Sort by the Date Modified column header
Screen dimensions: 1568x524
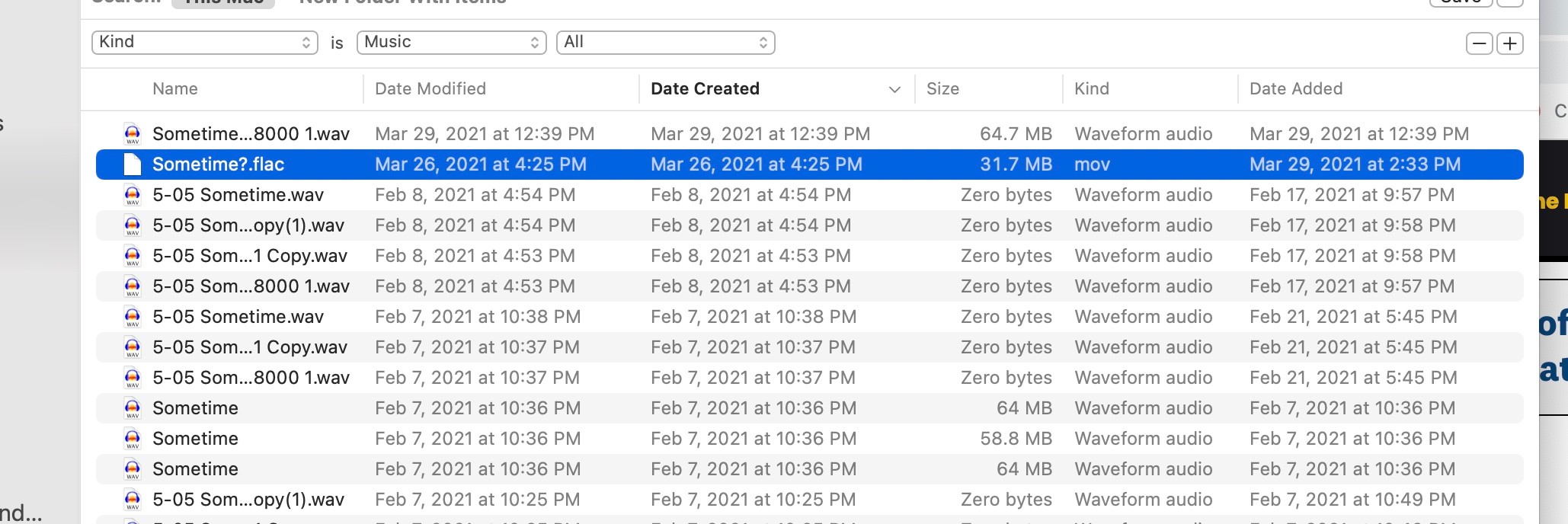tap(430, 89)
